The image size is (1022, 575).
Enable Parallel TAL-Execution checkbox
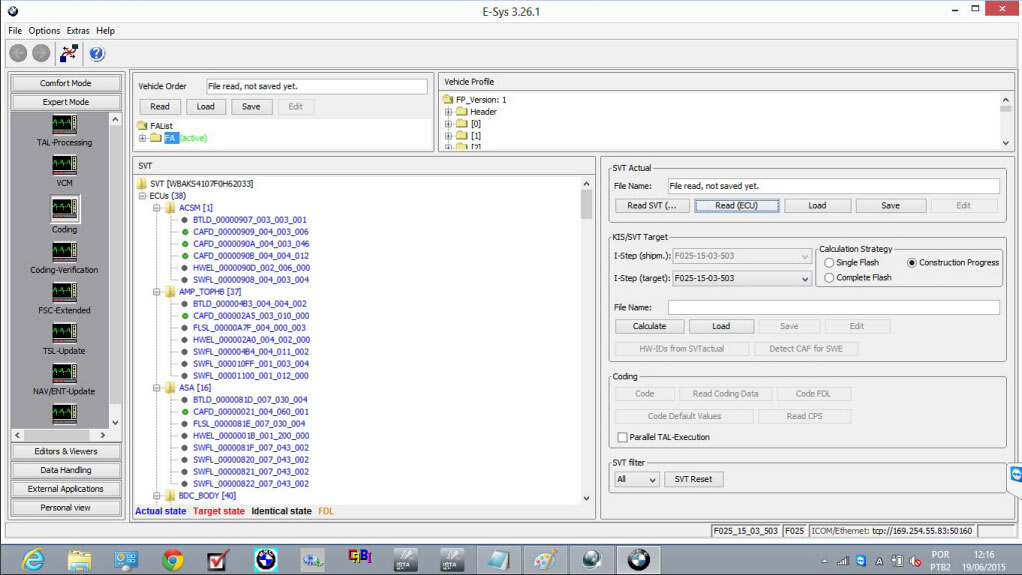(622, 437)
